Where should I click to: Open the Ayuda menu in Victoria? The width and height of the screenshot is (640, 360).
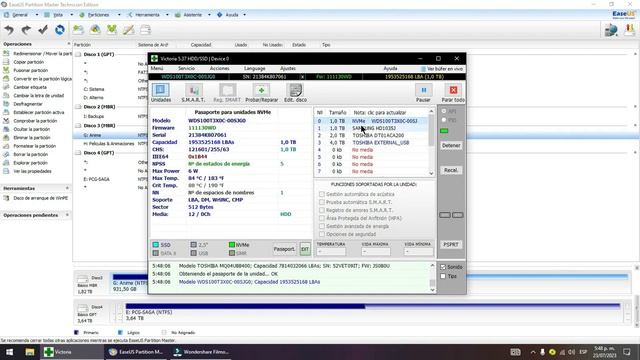pos(391,69)
